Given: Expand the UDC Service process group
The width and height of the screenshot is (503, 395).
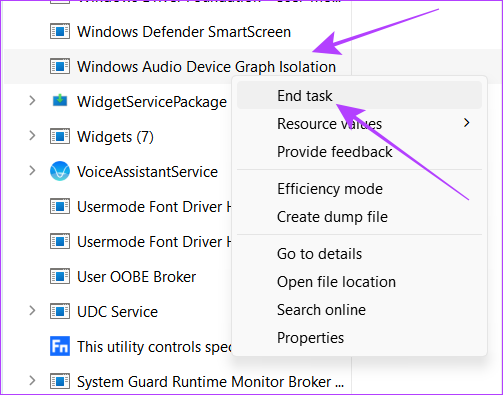Looking at the screenshot, I should pos(32,311).
